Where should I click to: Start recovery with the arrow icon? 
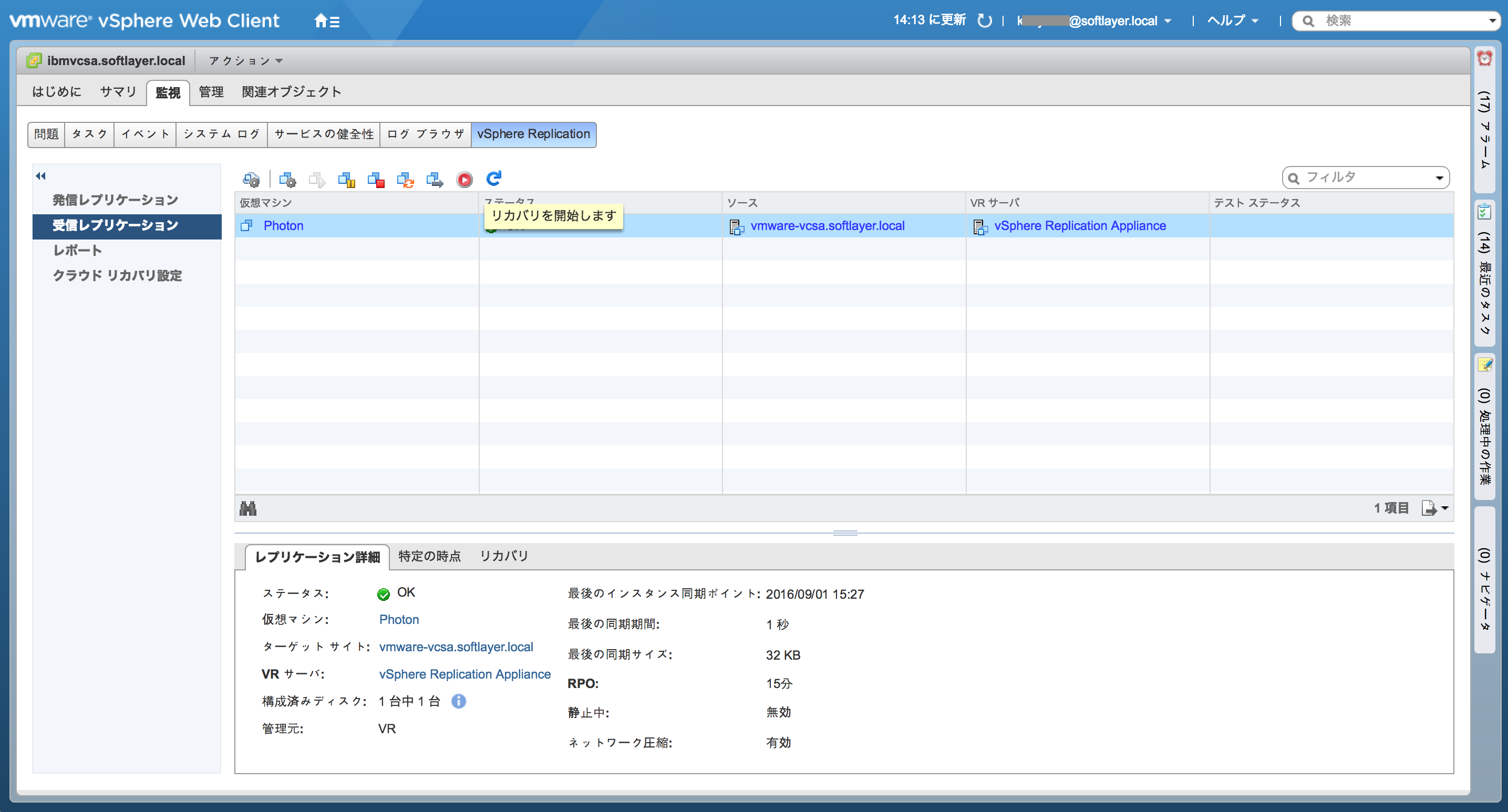435,180
